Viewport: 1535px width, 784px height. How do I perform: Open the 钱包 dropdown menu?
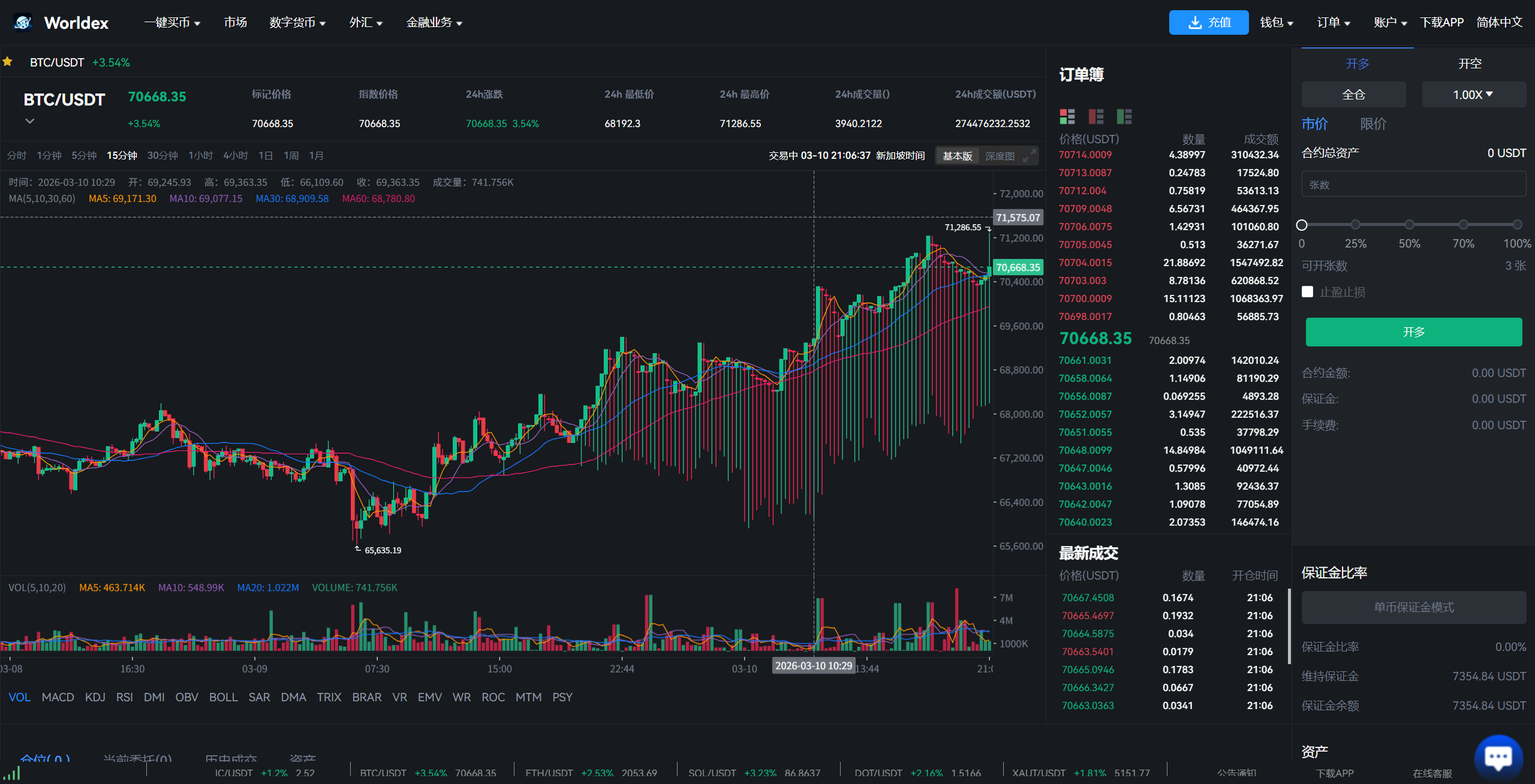pos(1276,23)
